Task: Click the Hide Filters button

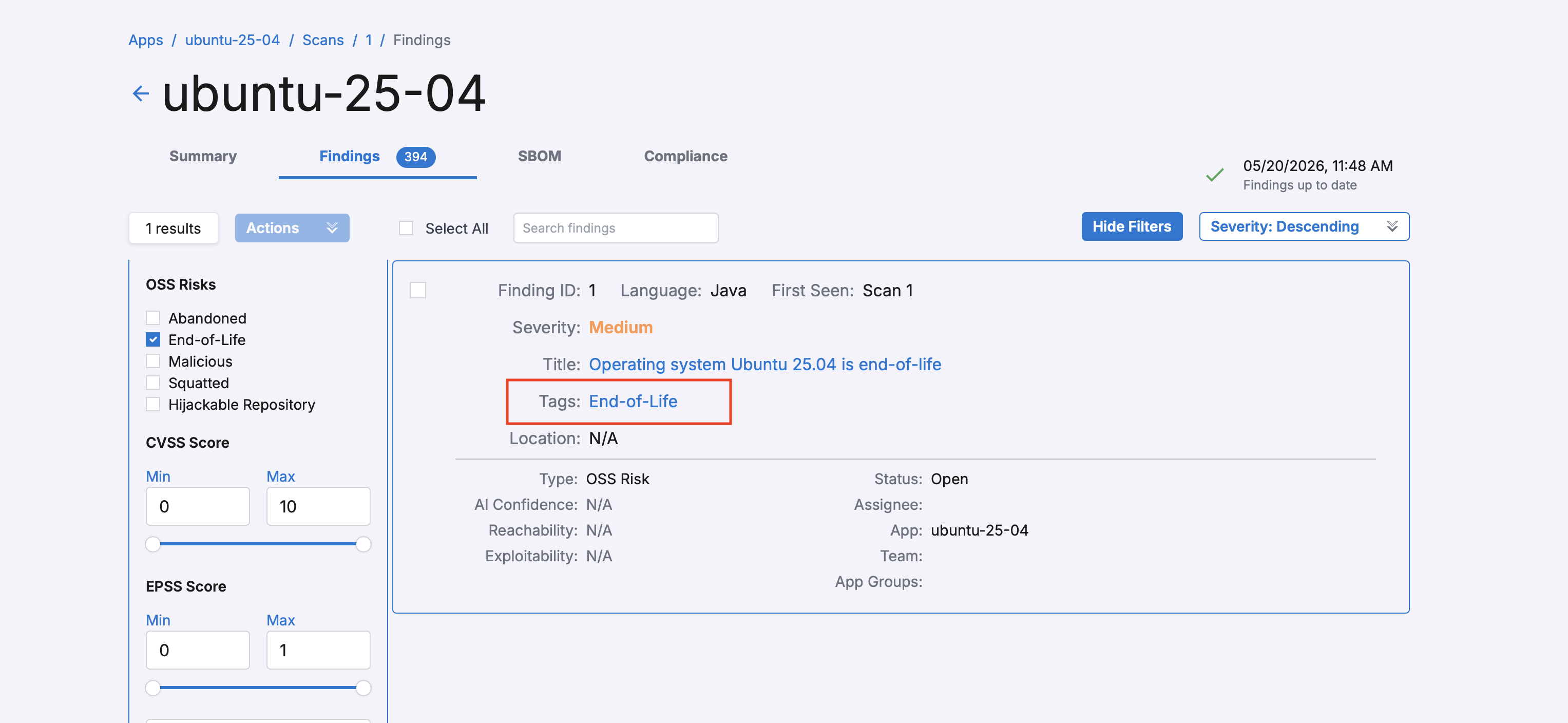Action: tap(1132, 226)
